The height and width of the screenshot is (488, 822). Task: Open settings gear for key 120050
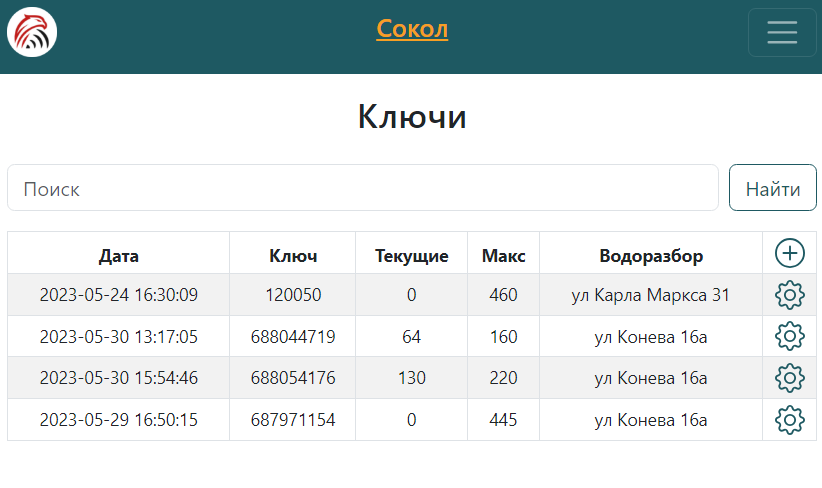point(789,295)
